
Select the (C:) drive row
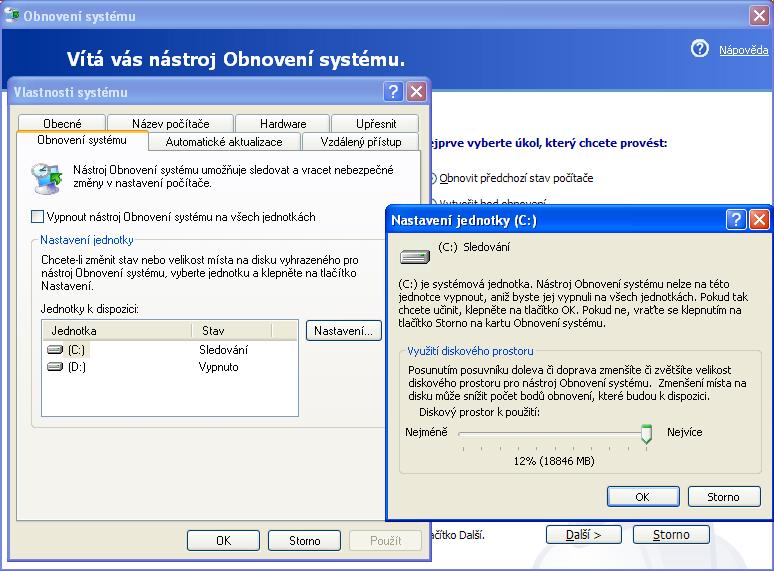170,350
